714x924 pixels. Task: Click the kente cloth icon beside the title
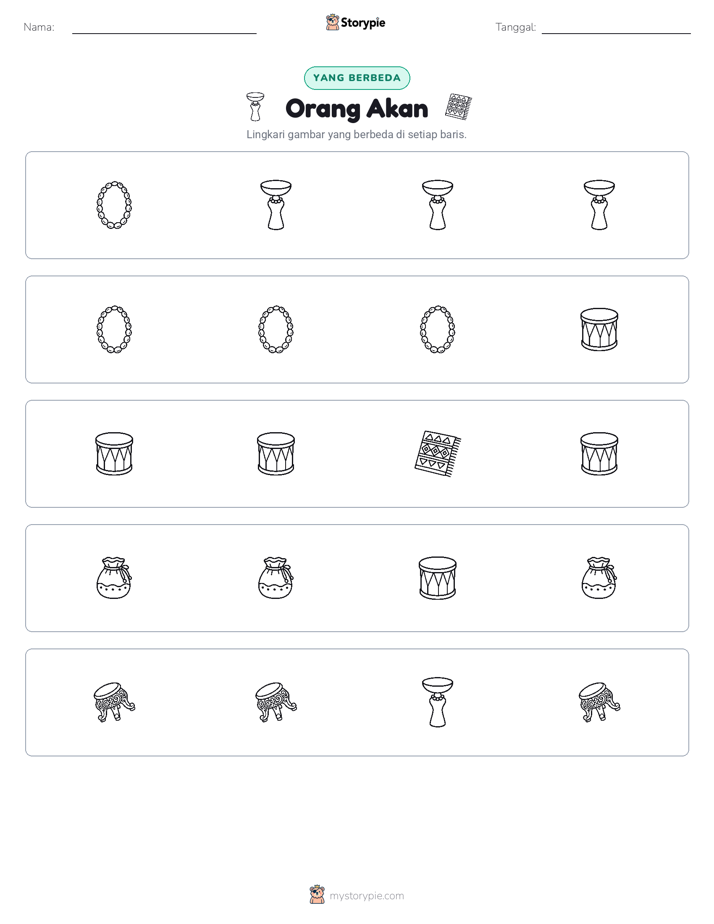(x=458, y=107)
